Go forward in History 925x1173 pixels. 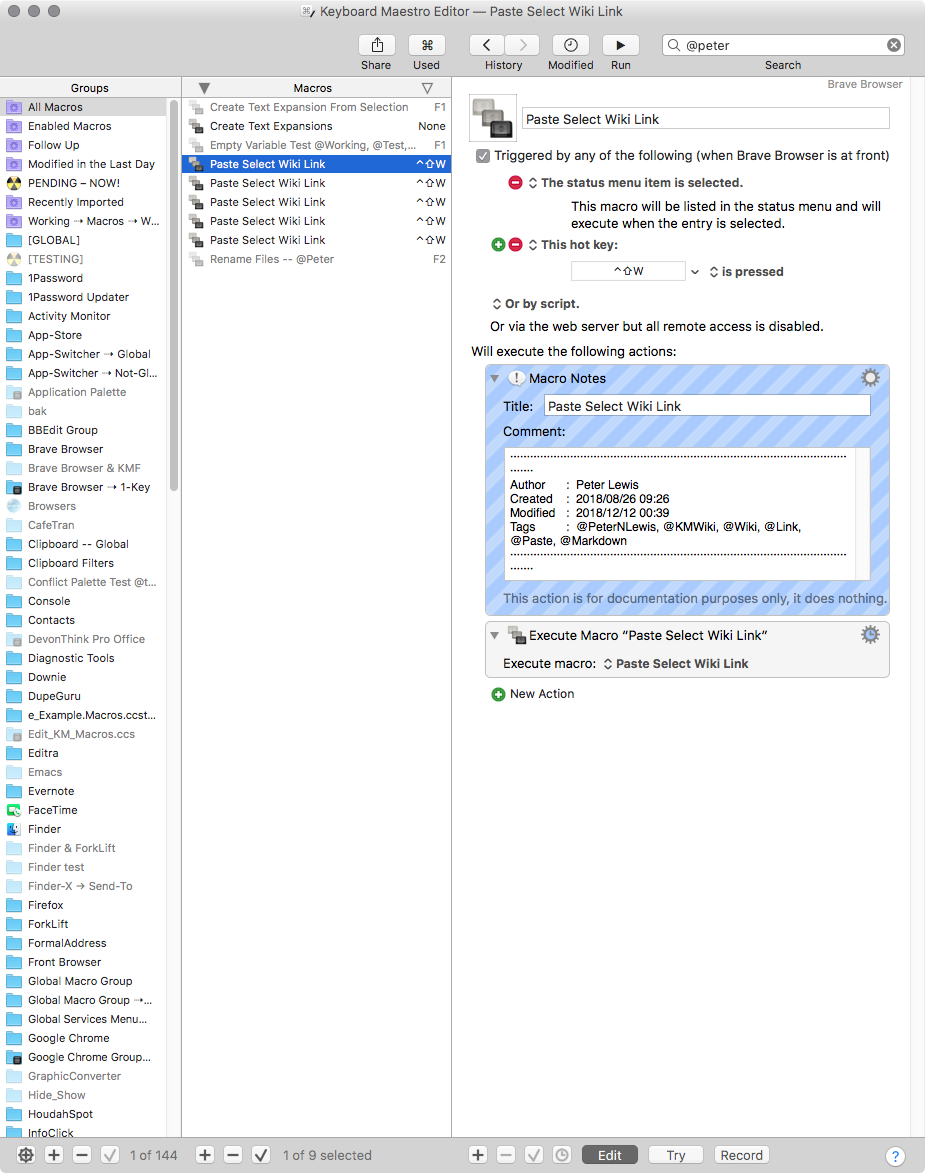[522, 45]
